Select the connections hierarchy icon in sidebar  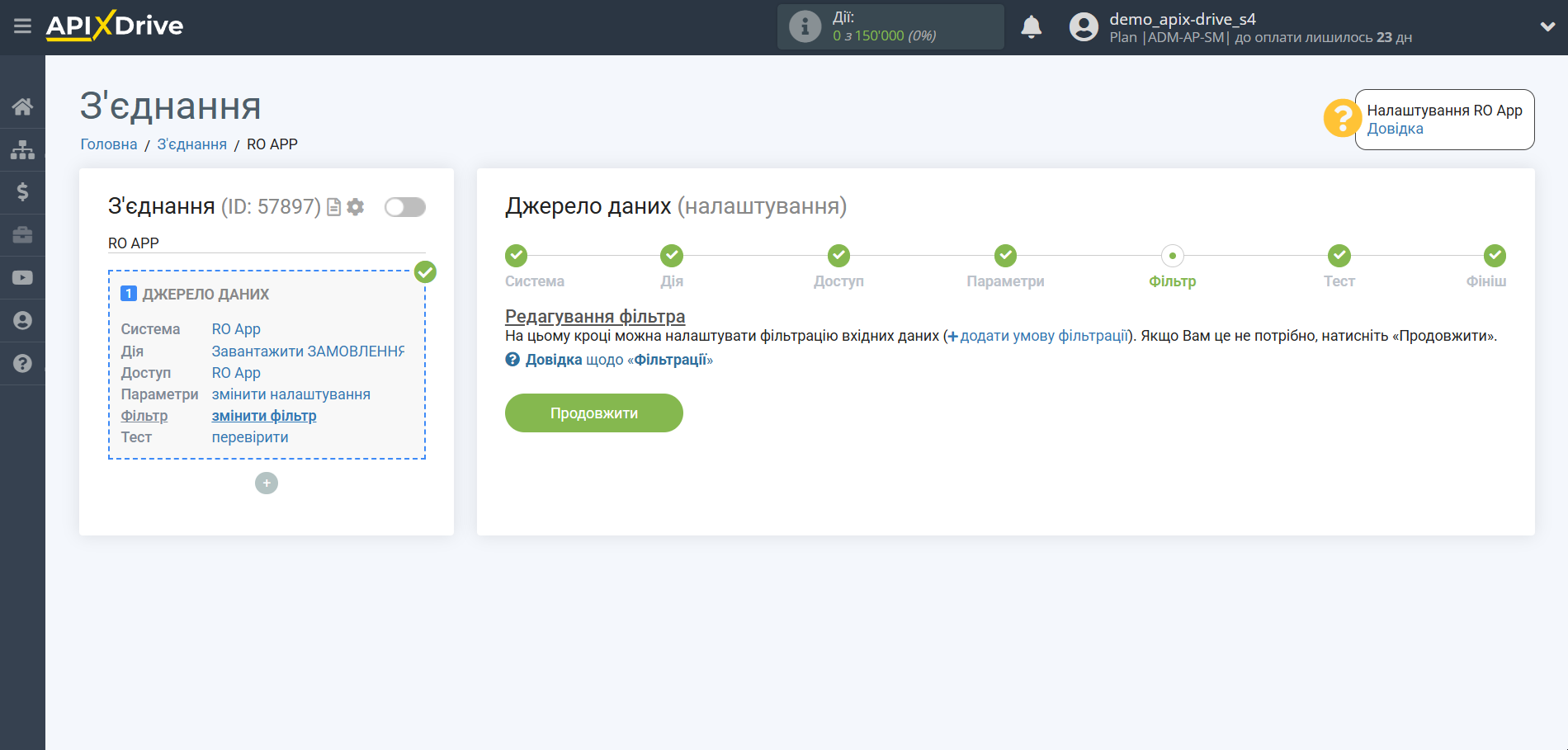pyautogui.click(x=22, y=149)
